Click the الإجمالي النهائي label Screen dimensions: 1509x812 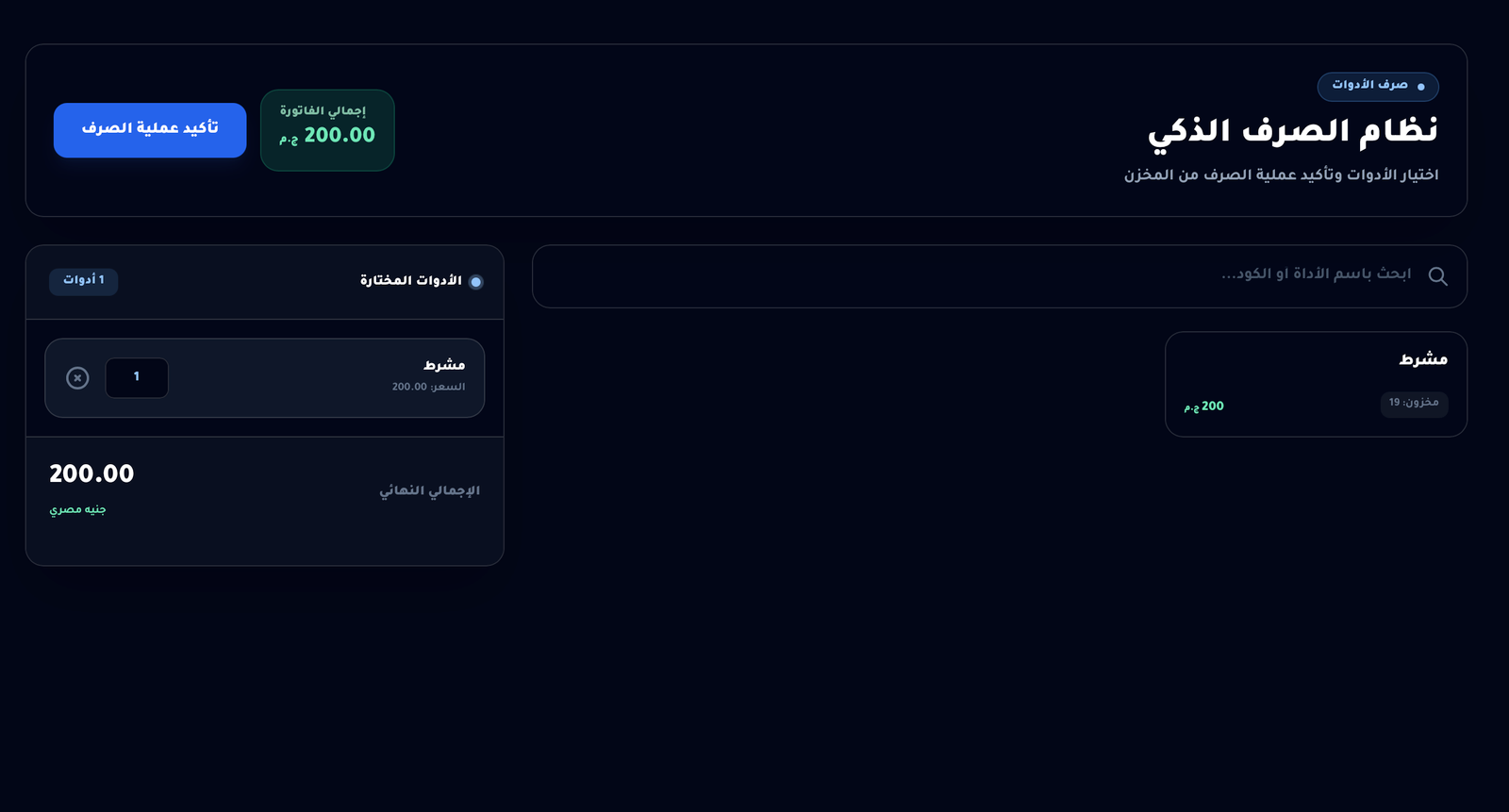tap(430, 490)
